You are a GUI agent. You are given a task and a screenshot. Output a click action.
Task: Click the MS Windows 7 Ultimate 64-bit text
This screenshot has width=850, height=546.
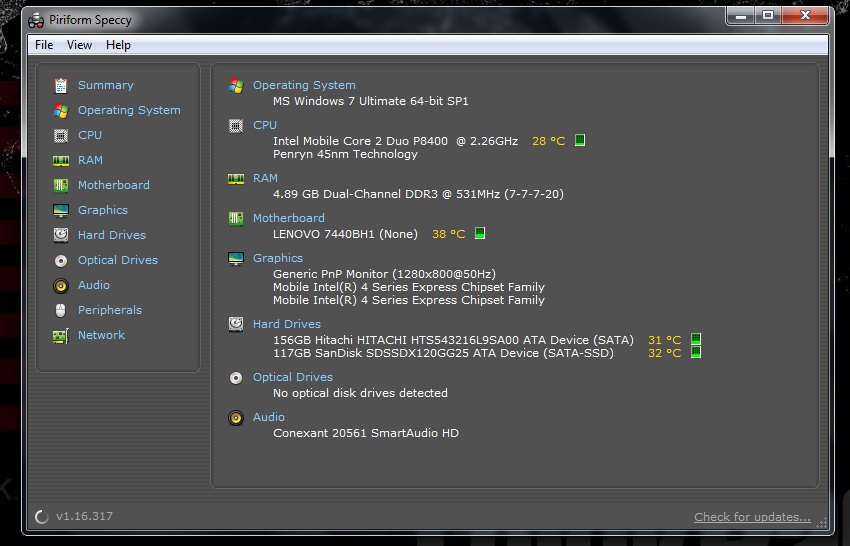[370, 101]
